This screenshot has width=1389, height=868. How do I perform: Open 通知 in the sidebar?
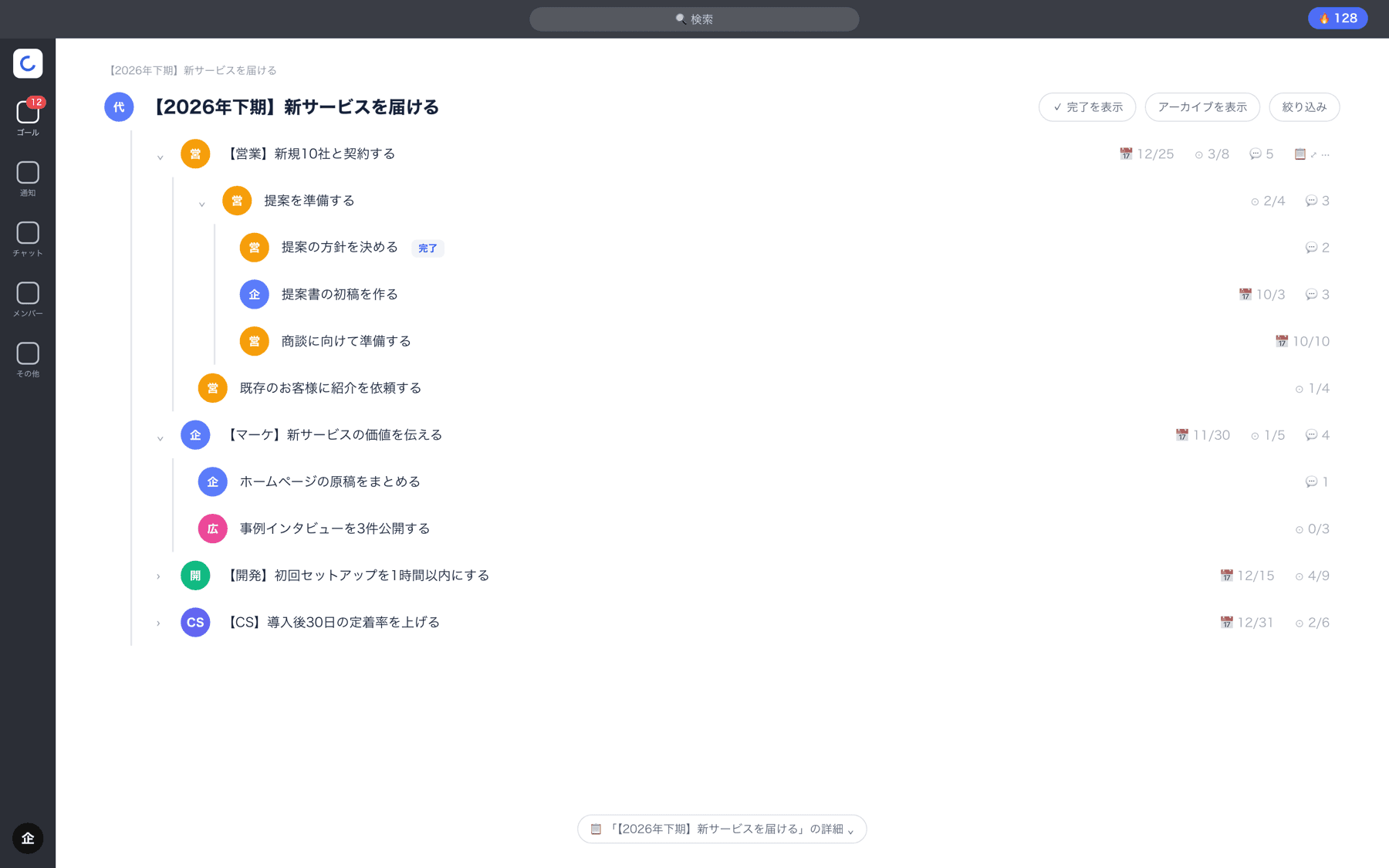tap(28, 179)
